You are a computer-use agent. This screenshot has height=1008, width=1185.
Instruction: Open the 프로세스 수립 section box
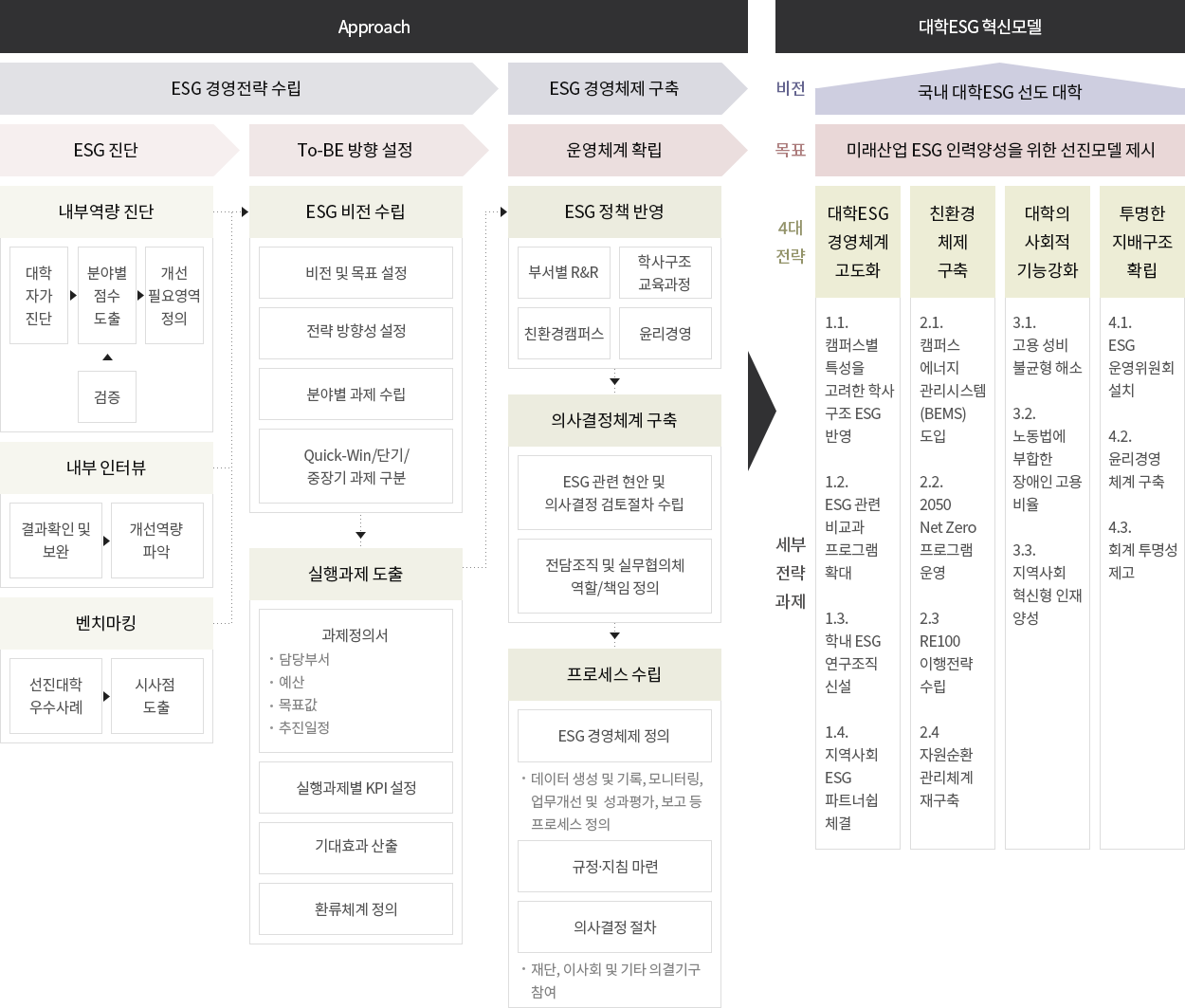[x=614, y=674]
